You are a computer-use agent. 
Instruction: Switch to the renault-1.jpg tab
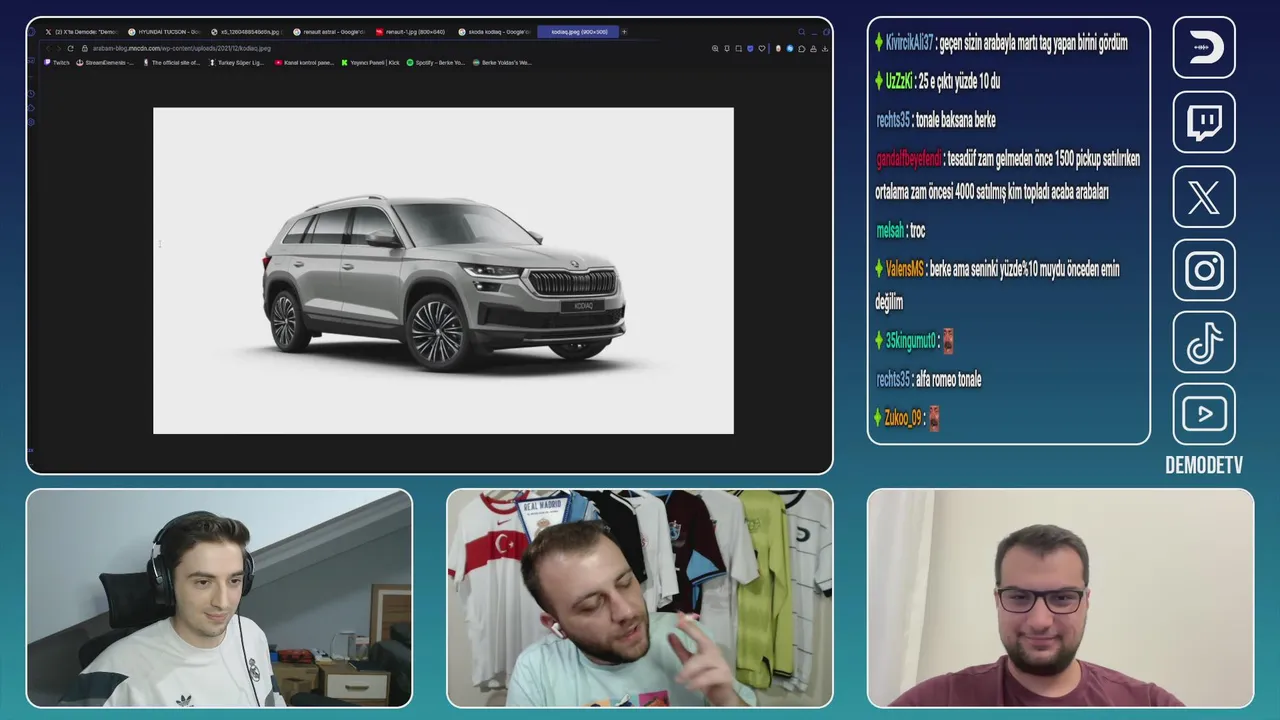point(411,32)
